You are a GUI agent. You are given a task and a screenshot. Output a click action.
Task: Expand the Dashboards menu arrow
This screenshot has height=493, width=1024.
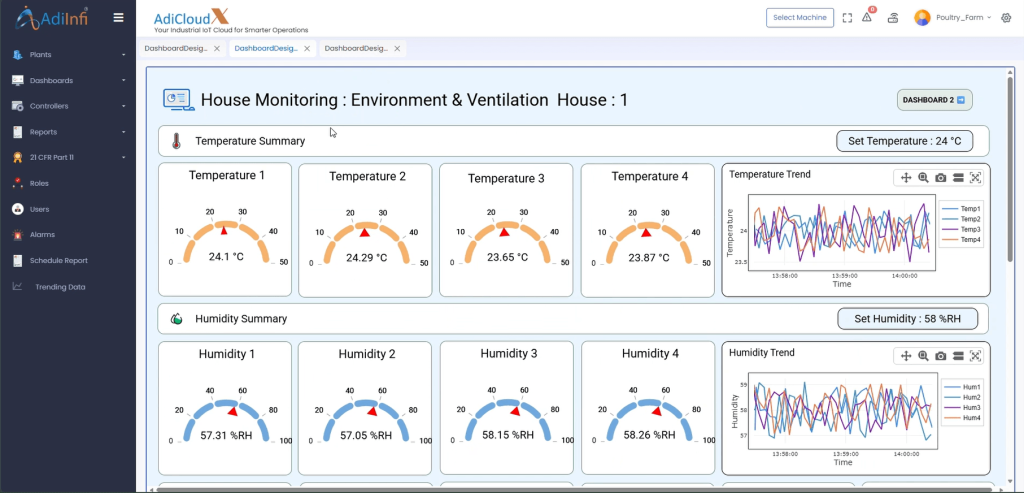point(123,80)
